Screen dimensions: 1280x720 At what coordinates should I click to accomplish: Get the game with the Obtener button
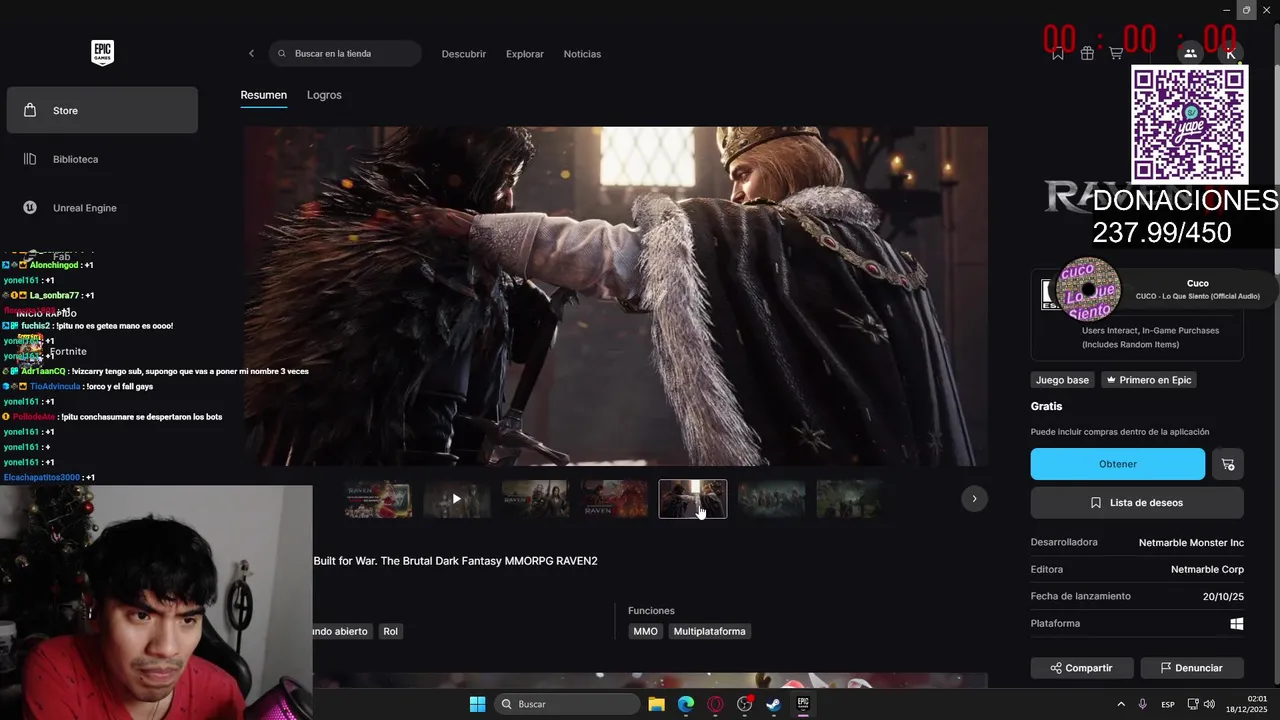tap(1118, 464)
